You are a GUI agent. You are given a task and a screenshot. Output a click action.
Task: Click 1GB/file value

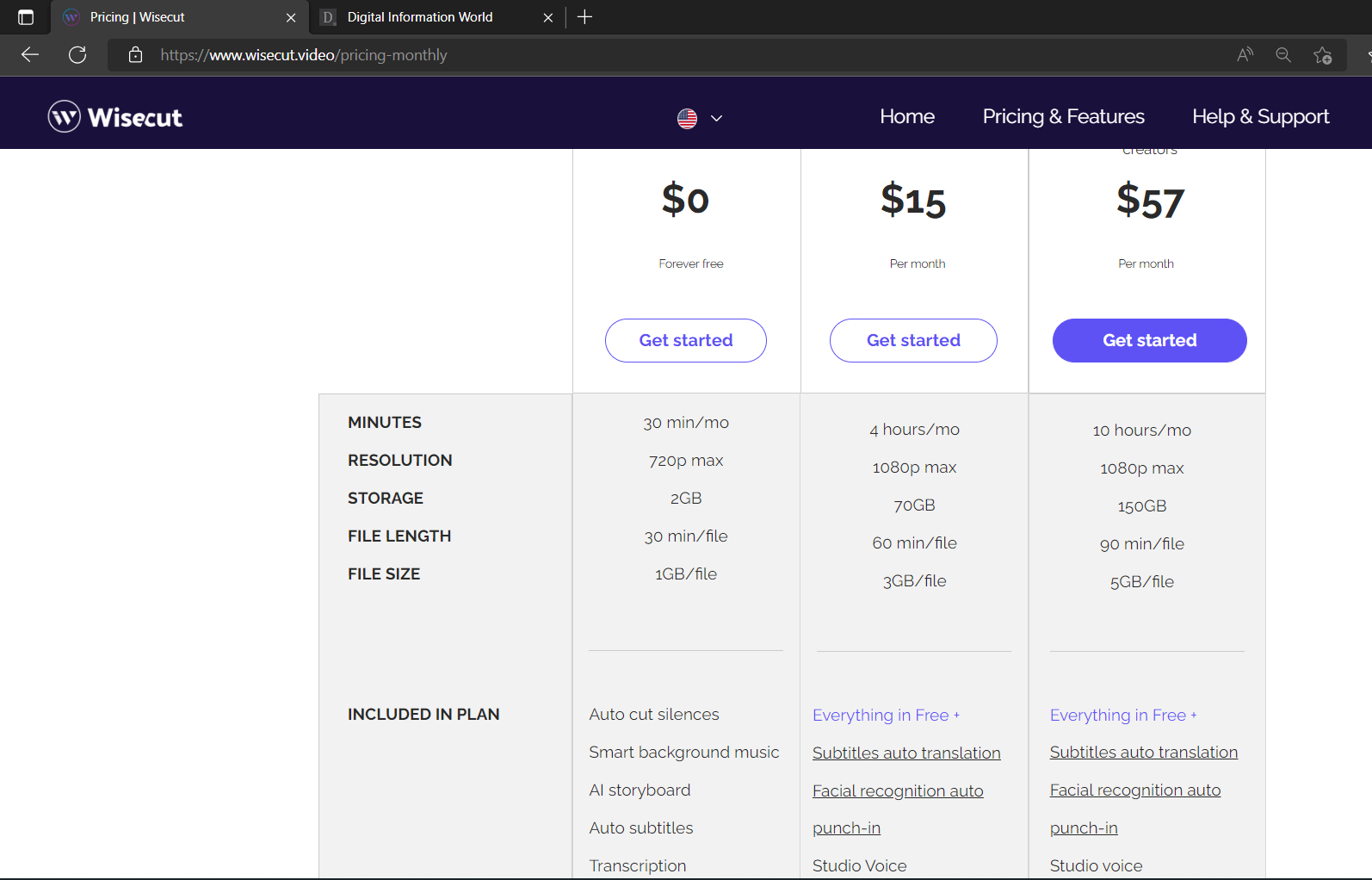(x=686, y=574)
